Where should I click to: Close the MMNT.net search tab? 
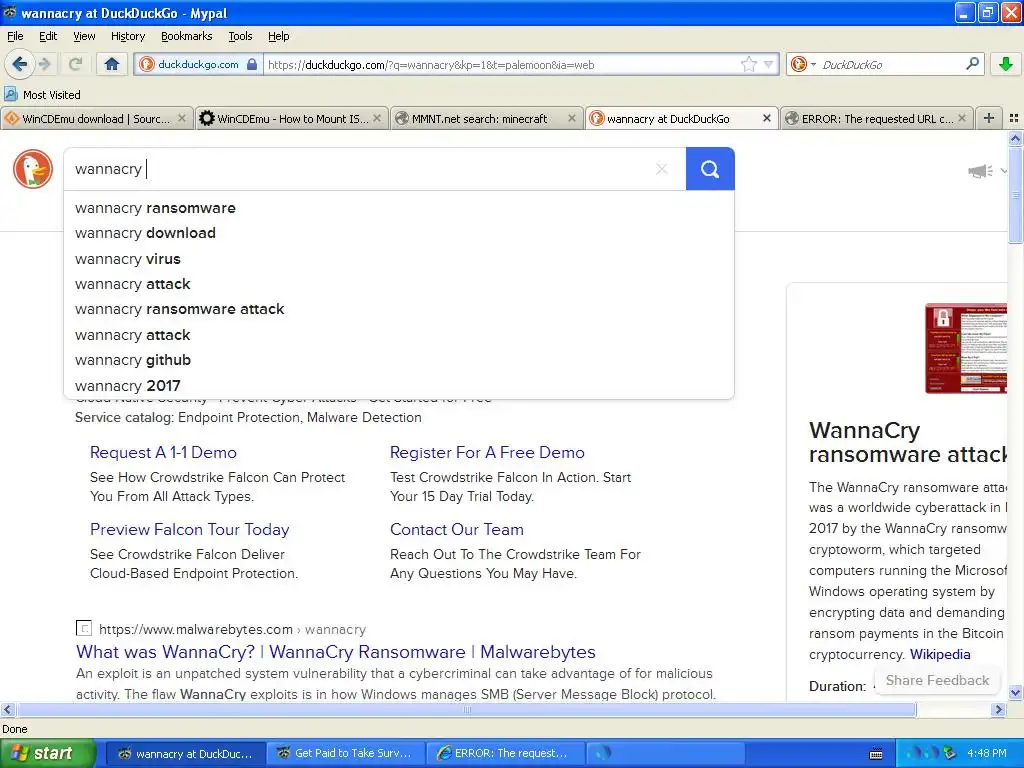(572, 118)
